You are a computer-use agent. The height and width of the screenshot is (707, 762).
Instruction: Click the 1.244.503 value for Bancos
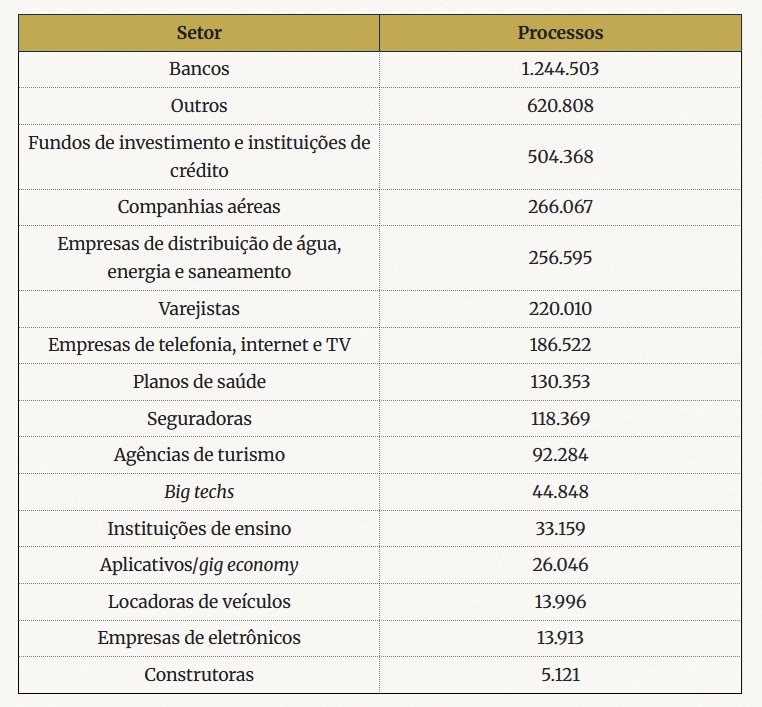[560, 69]
